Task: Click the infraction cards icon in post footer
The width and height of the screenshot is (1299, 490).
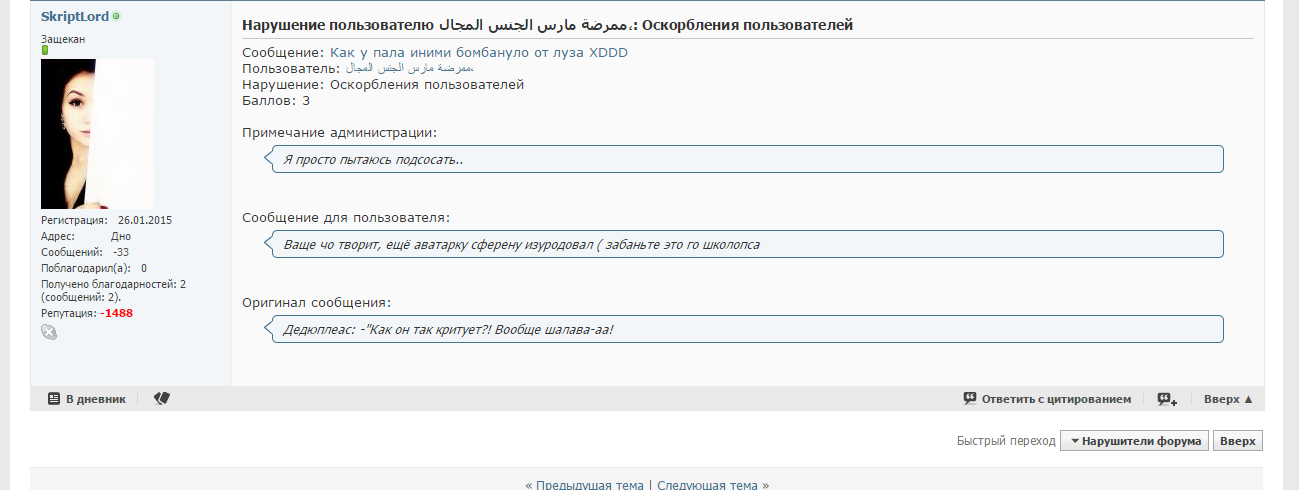Action: click(162, 398)
